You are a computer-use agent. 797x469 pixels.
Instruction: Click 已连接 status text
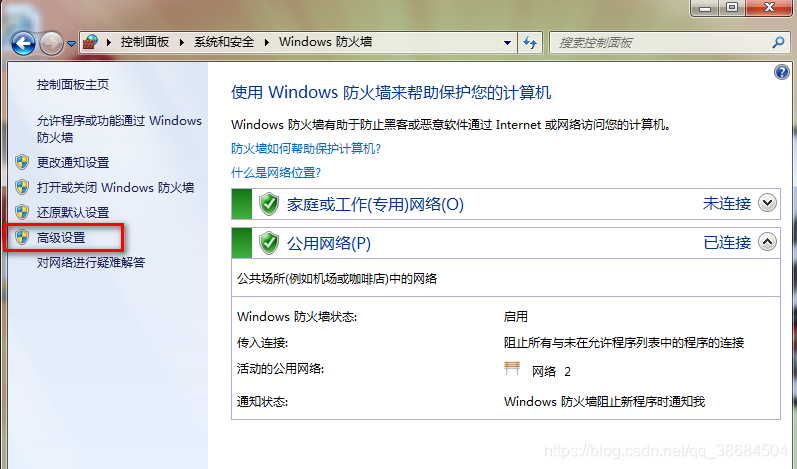727,243
